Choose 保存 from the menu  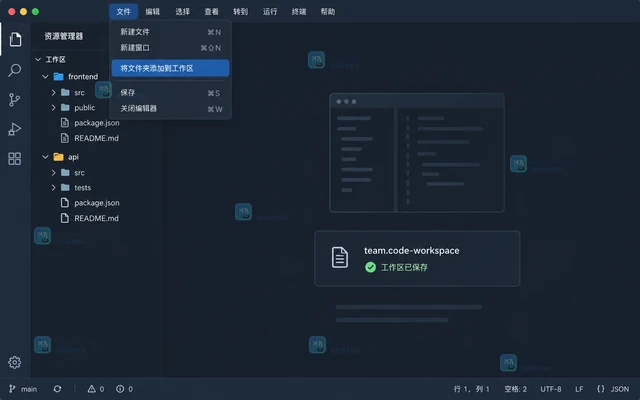(x=170, y=93)
